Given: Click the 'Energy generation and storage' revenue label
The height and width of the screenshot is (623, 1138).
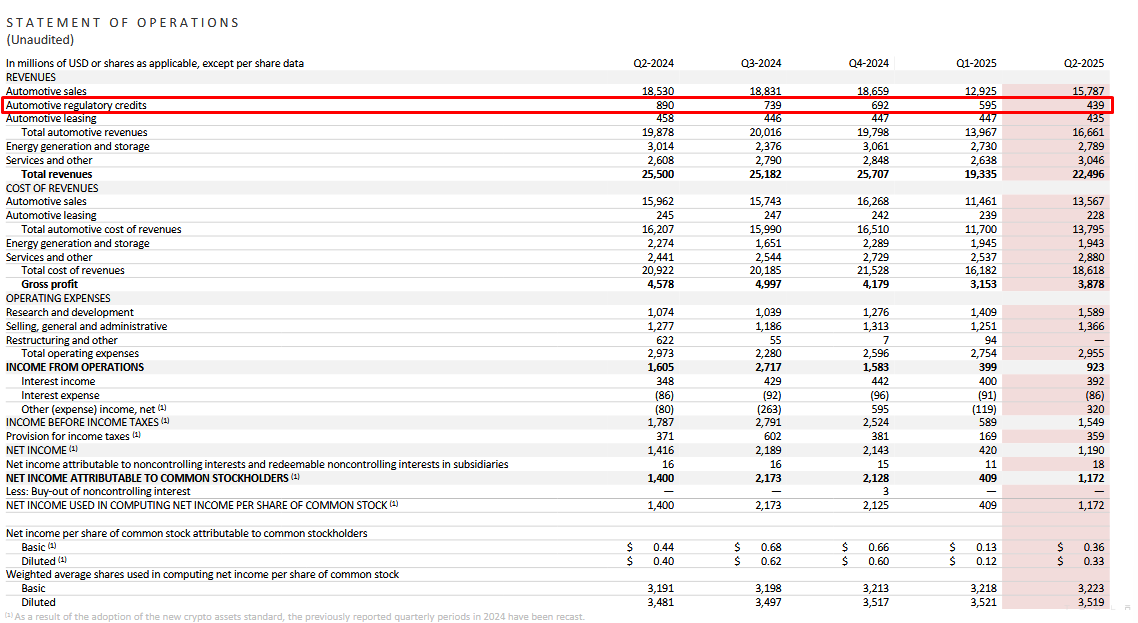Looking at the screenshot, I should (78, 146).
